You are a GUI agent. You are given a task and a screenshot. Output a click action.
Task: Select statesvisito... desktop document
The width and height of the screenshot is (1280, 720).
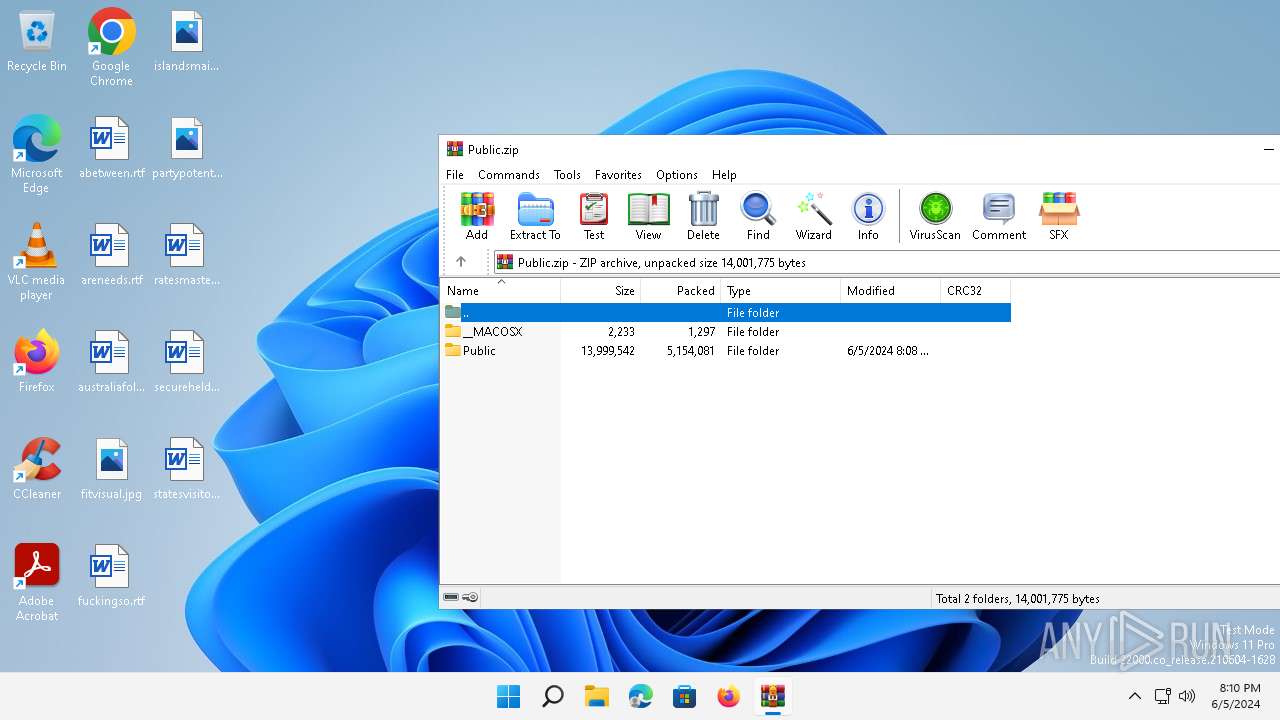(186, 470)
